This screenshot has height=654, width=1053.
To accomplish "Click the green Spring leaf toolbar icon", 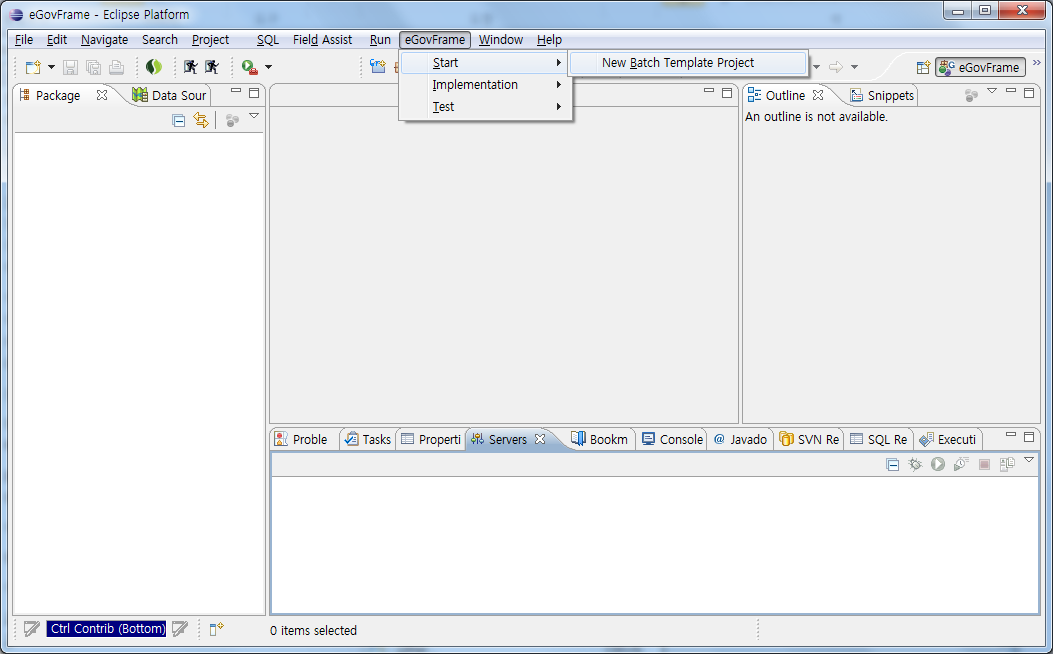I will 153,67.
